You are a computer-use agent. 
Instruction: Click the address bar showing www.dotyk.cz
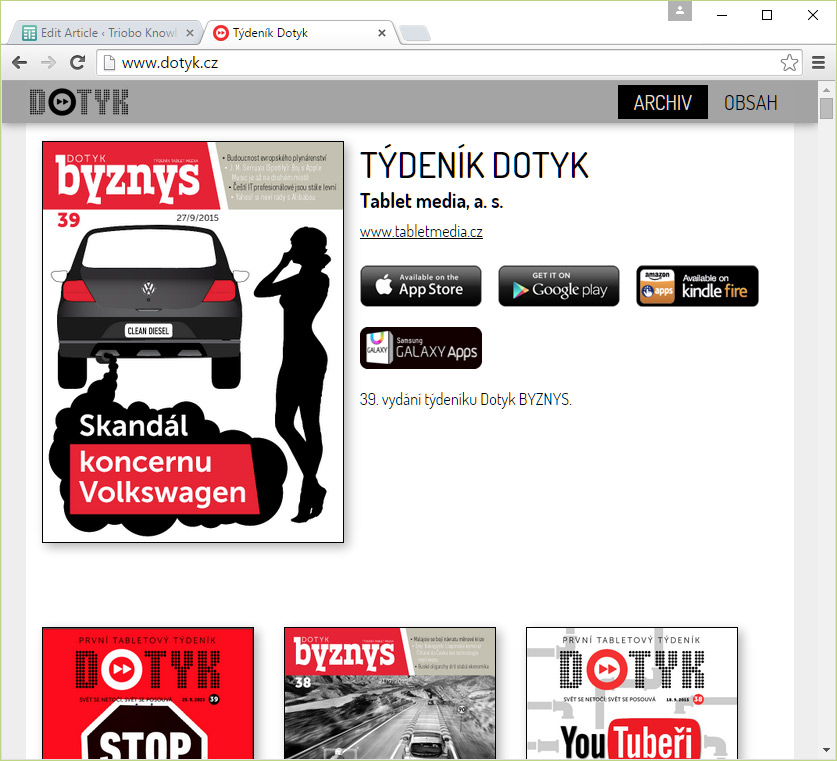tap(448, 63)
